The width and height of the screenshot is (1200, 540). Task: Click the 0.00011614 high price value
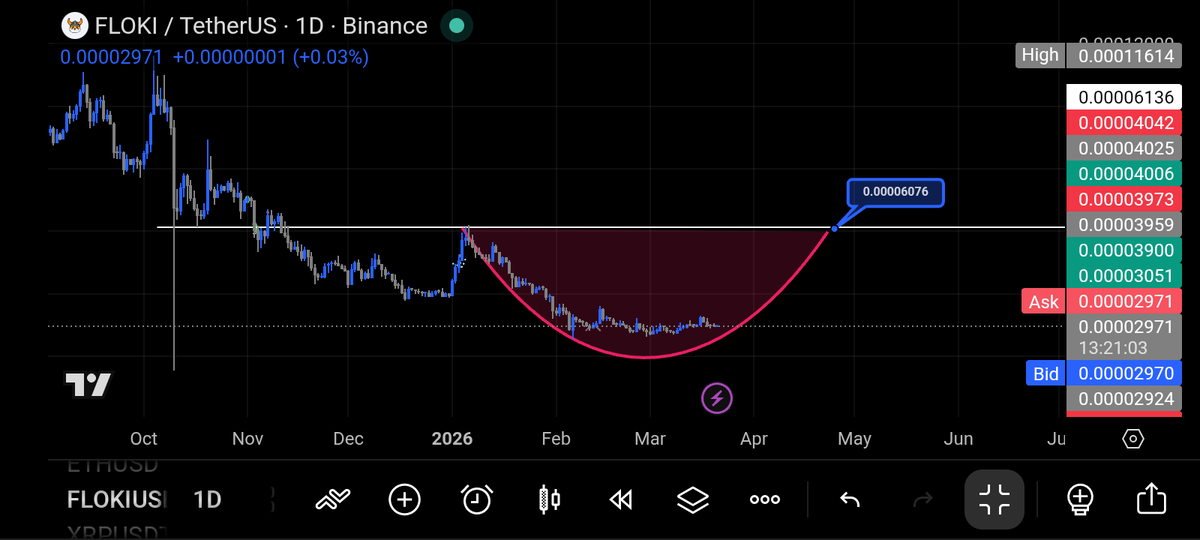coord(1124,55)
